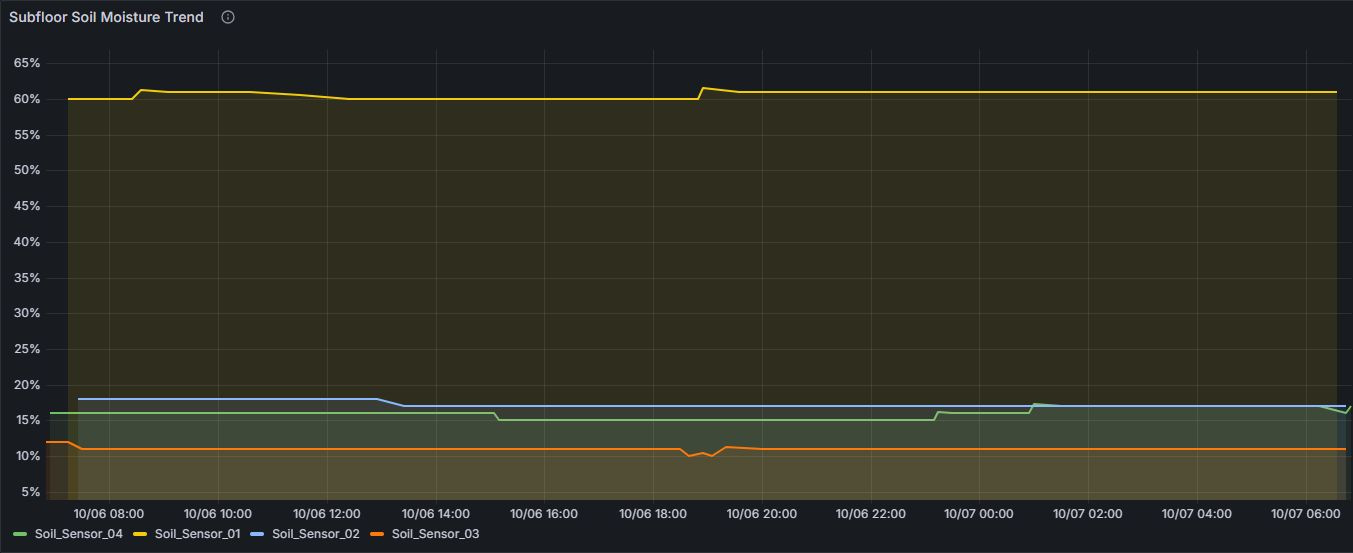Open the Subfloor Soil Moisture Trend panel title
Viewport: 1353px width, 553px height.
pos(106,17)
